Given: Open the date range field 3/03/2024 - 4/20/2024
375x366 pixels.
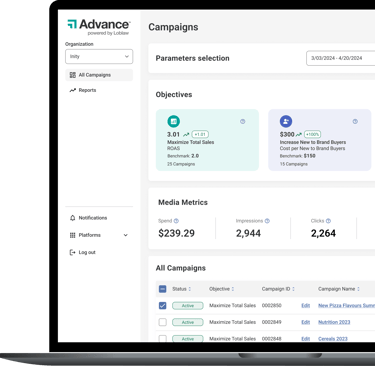Looking at the screenshot, I should click(341, 58).
